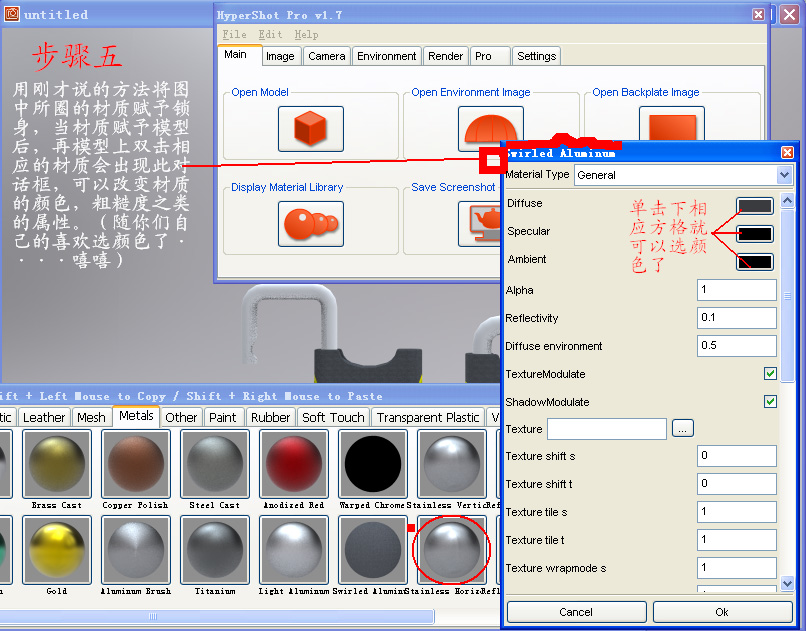
Task: Click the Open Model cube icon
Action: [x=310, y=129]
